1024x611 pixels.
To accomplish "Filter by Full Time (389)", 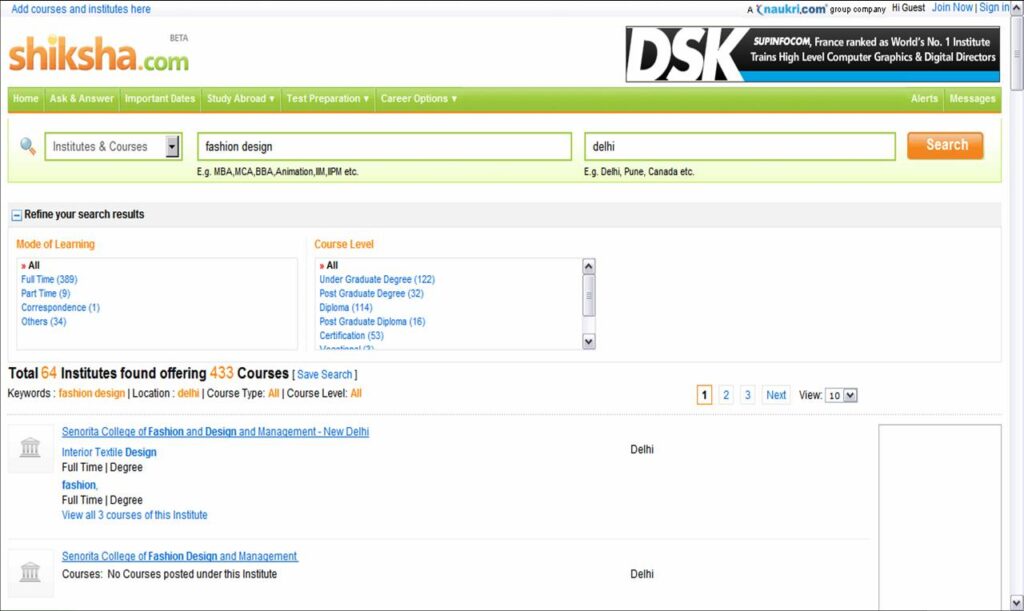I will (x=49, y=279).
